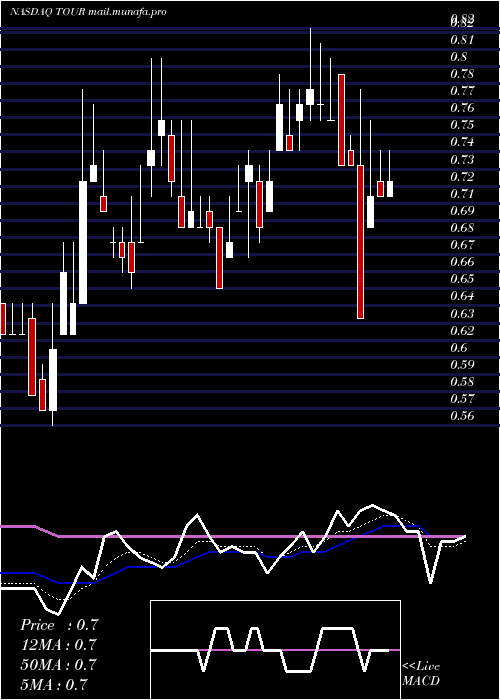The image size is (500, 700).
Task: Click the 0.66 price axis label
Action: (x=461, y=262)
